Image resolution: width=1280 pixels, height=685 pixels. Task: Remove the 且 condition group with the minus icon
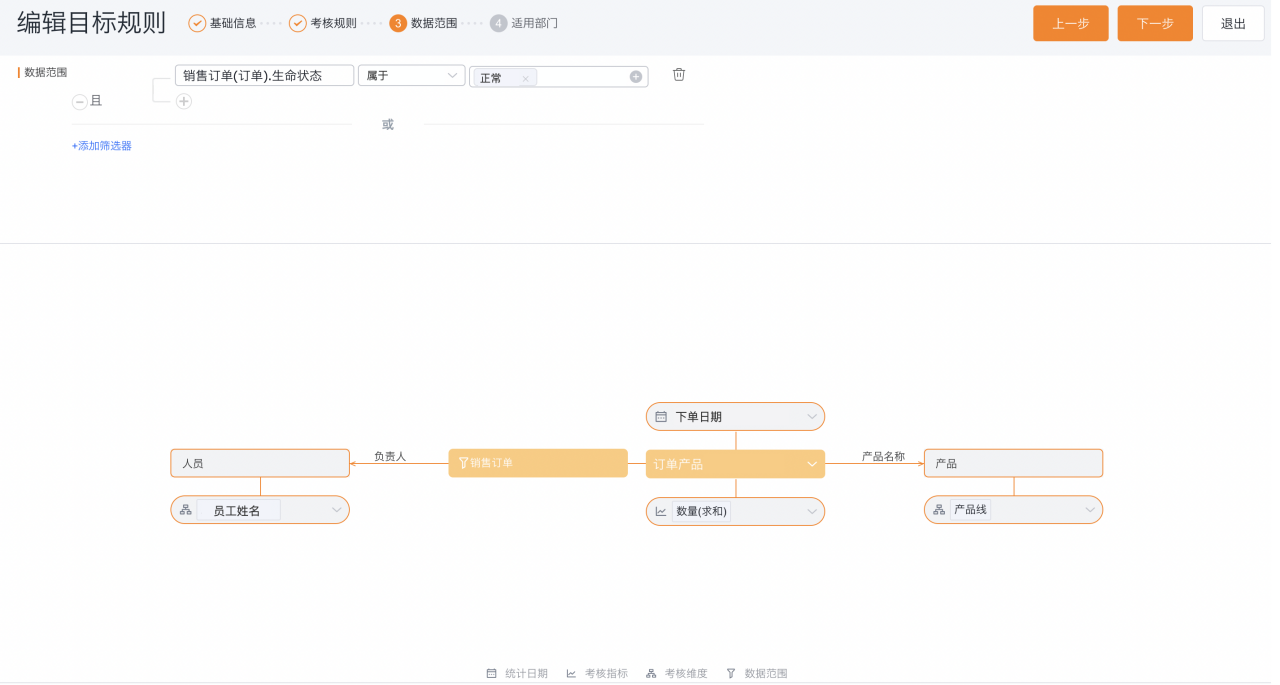pos(80,101)
